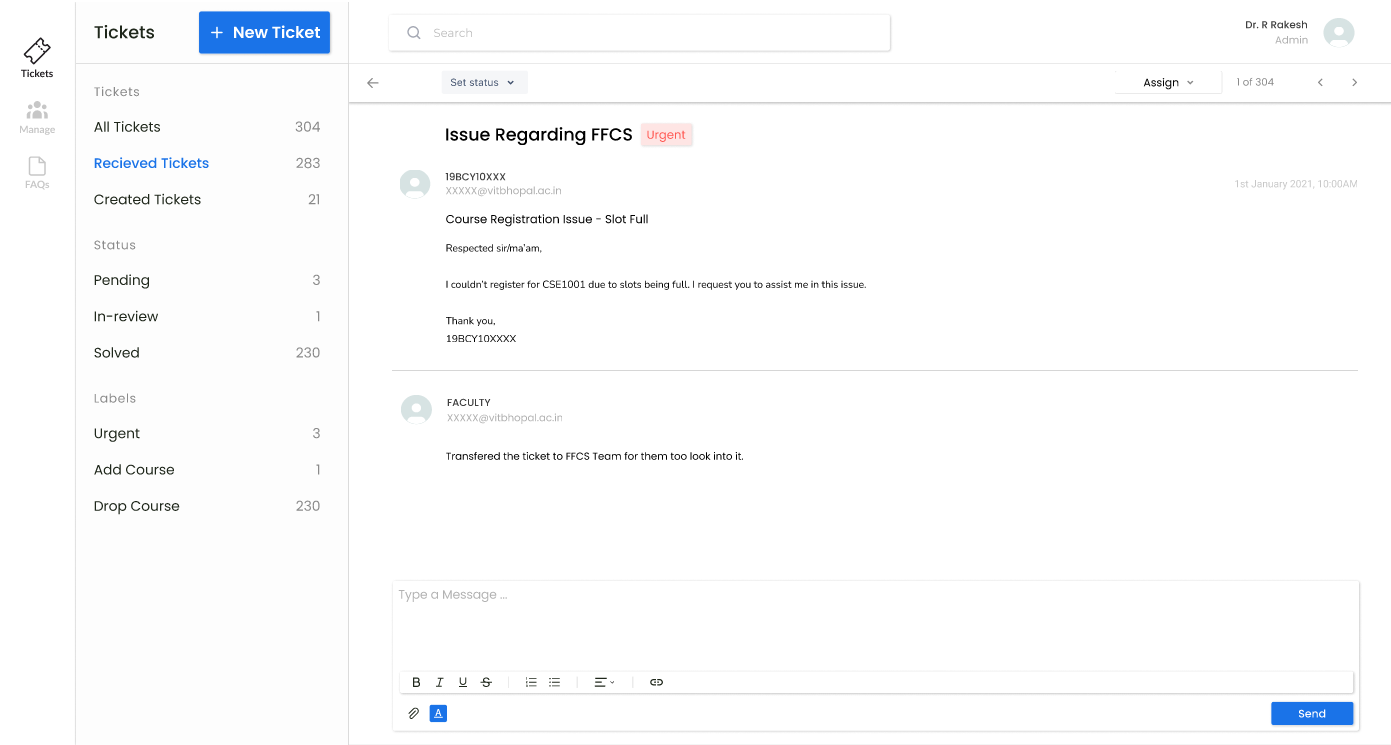Open Dr. R Rakesh profile avatar

[x=1338, y=33]
